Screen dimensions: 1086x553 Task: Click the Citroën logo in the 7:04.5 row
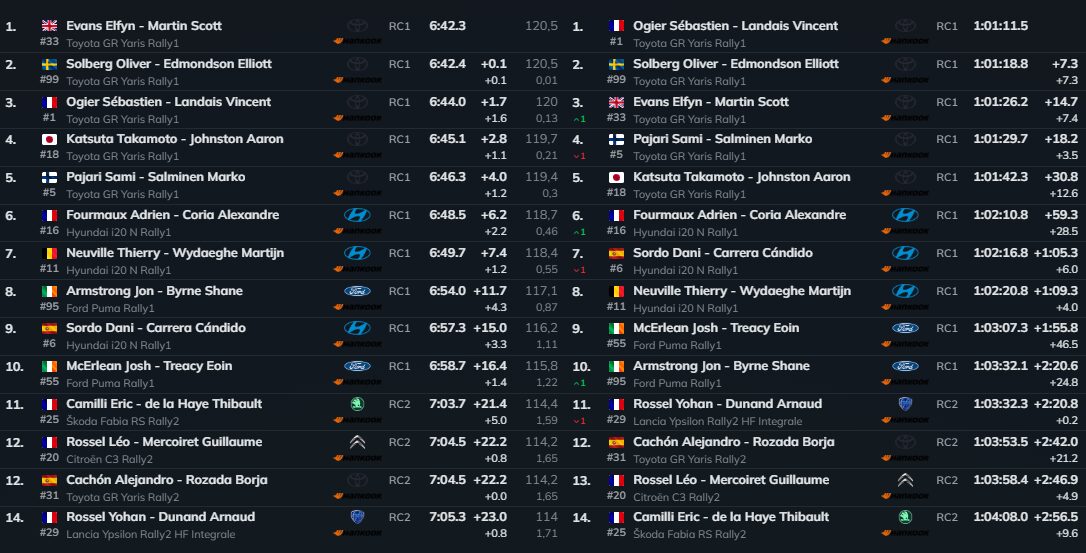pos(357,442)
